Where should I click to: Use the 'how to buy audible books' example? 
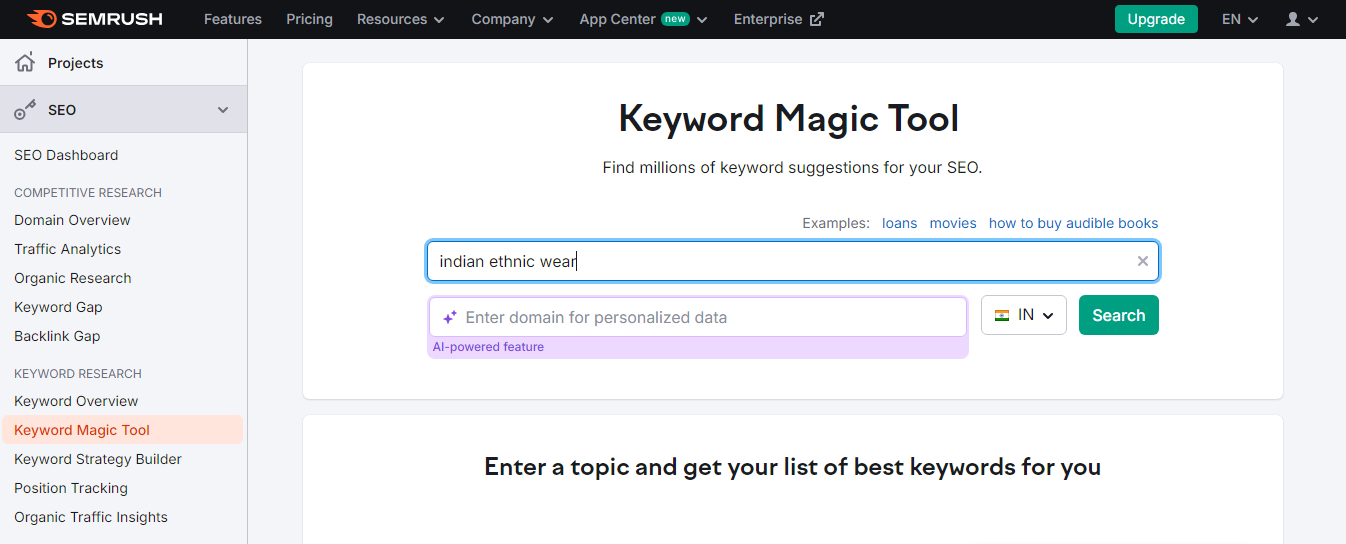(x=1073, y=223)
